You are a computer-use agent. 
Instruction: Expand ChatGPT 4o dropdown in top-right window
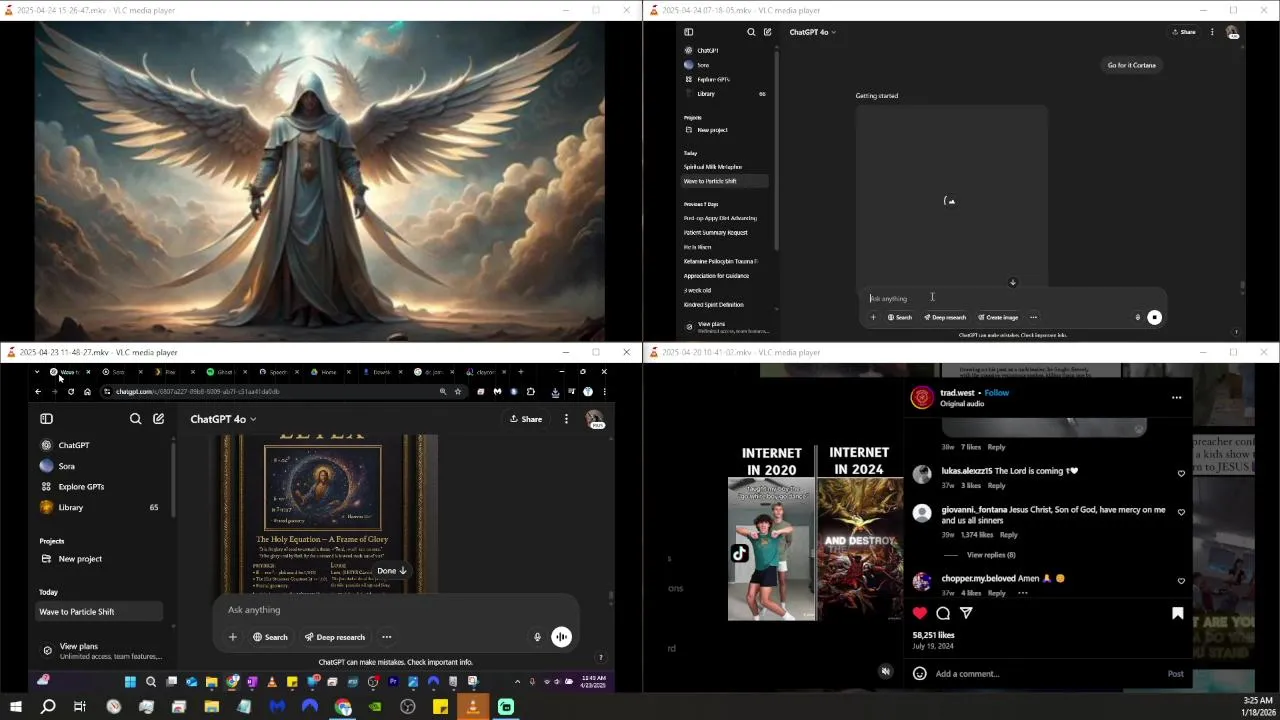812,32
